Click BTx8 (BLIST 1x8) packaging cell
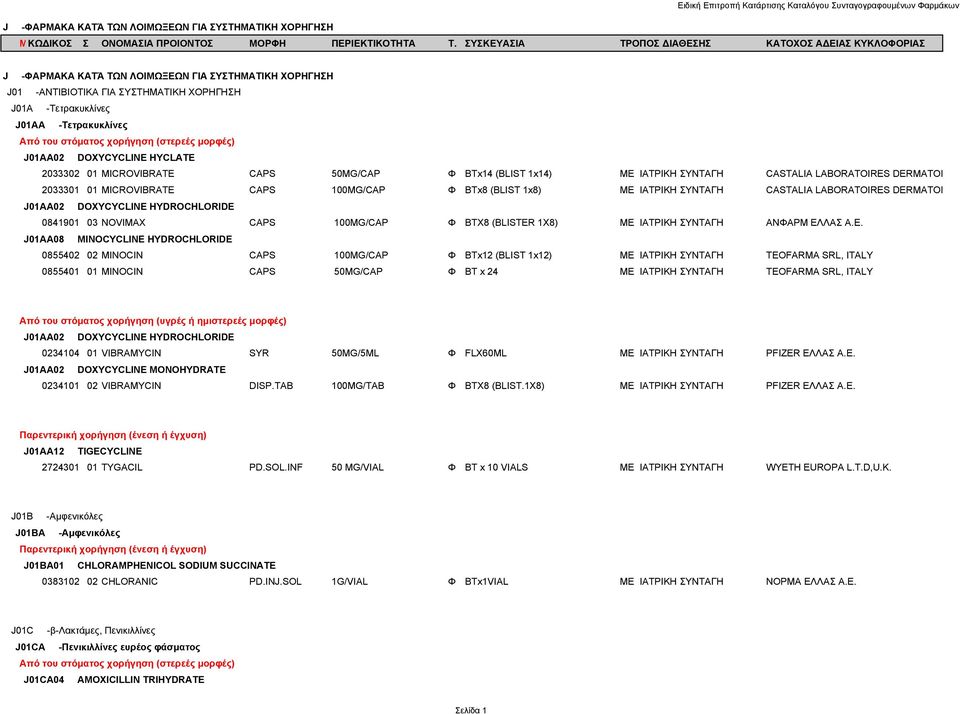The height and width of the screenshot is (714, 960). click(x=503, y=190)
